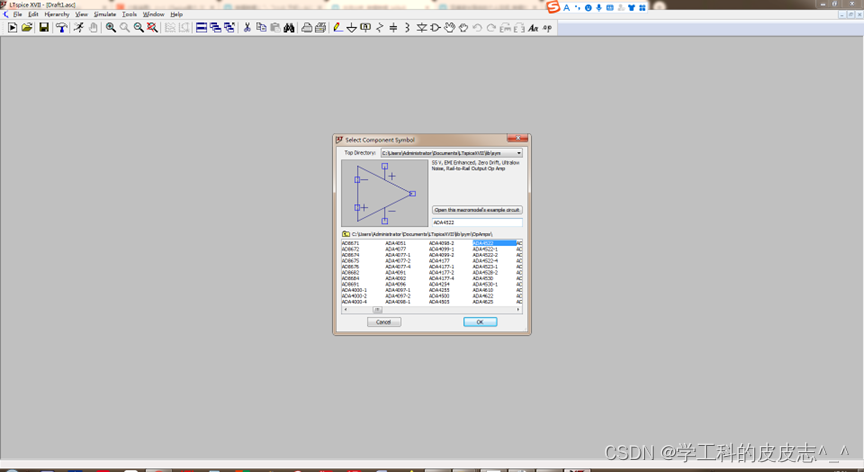Viewport: 864px width, 472px height.
Task: Click the OK button in the dialog
Action: [x=480, y=322]
